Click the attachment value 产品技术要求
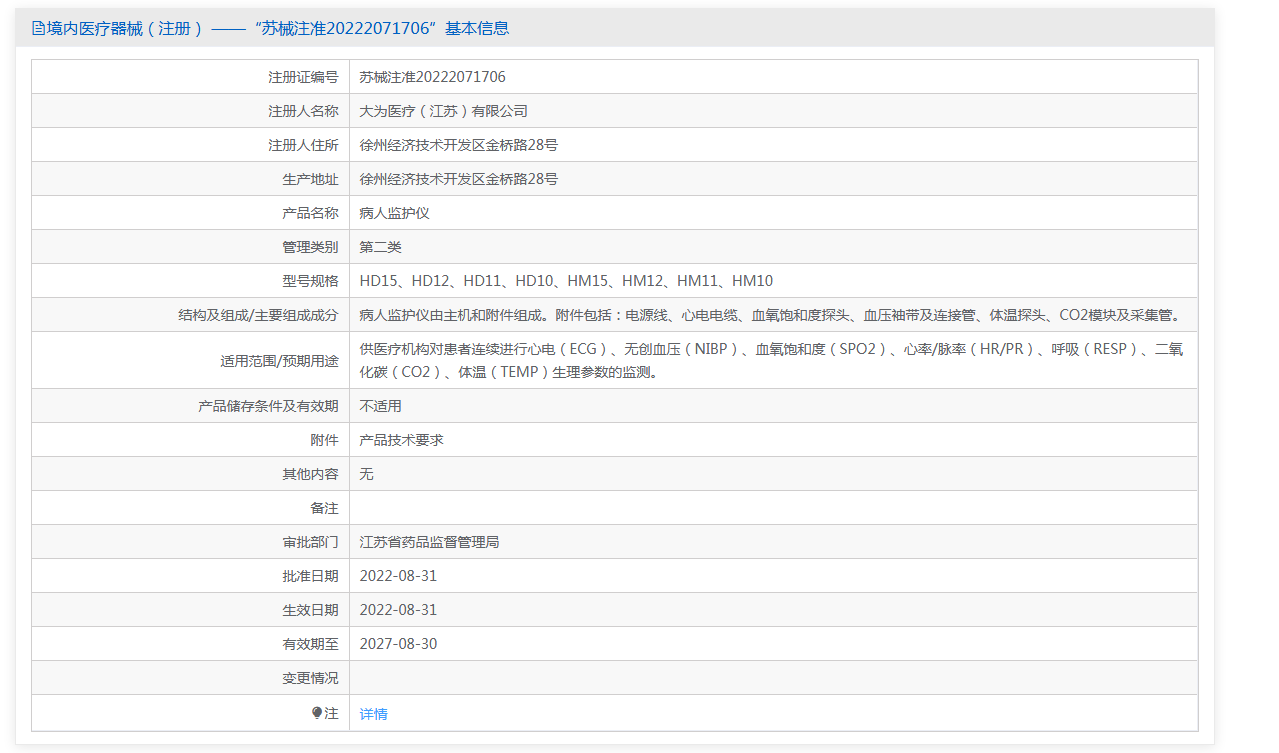Viewport: 1279px width, 753px height. tap(402, 440)
